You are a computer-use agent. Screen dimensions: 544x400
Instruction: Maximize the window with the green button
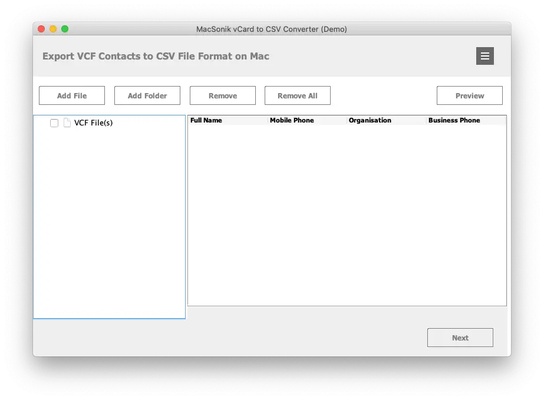click(x=65, y=29)
